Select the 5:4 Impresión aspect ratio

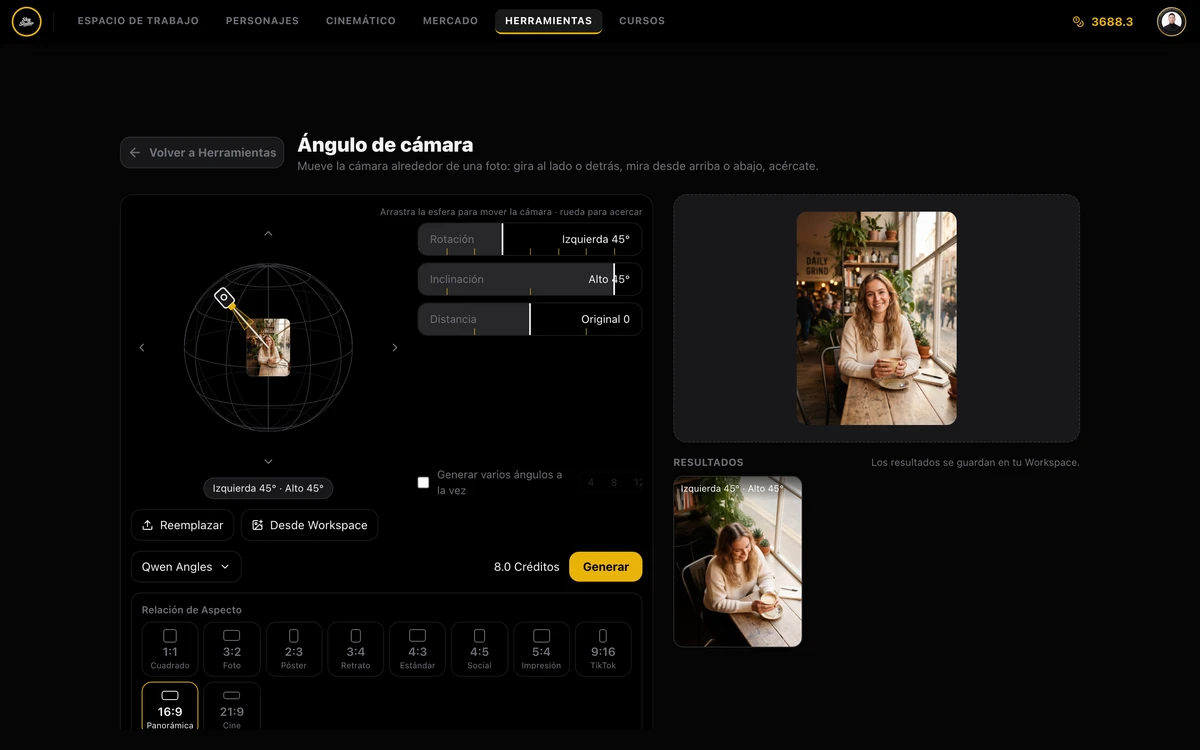pyautogui.click(x=541, y=649)
